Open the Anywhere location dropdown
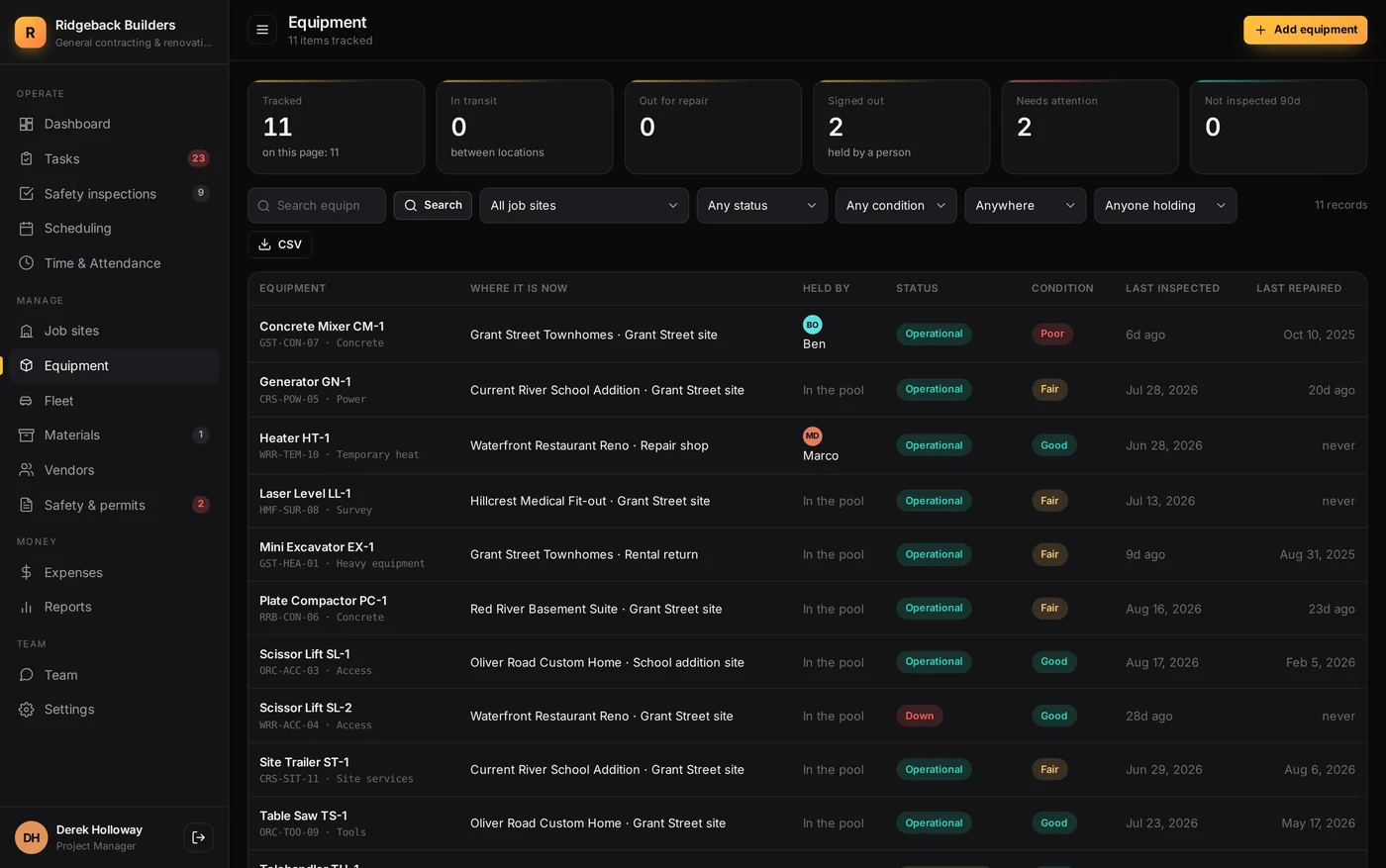Image resolution: width=1386 pixels, height=868 pixels. coord(1026,206)
